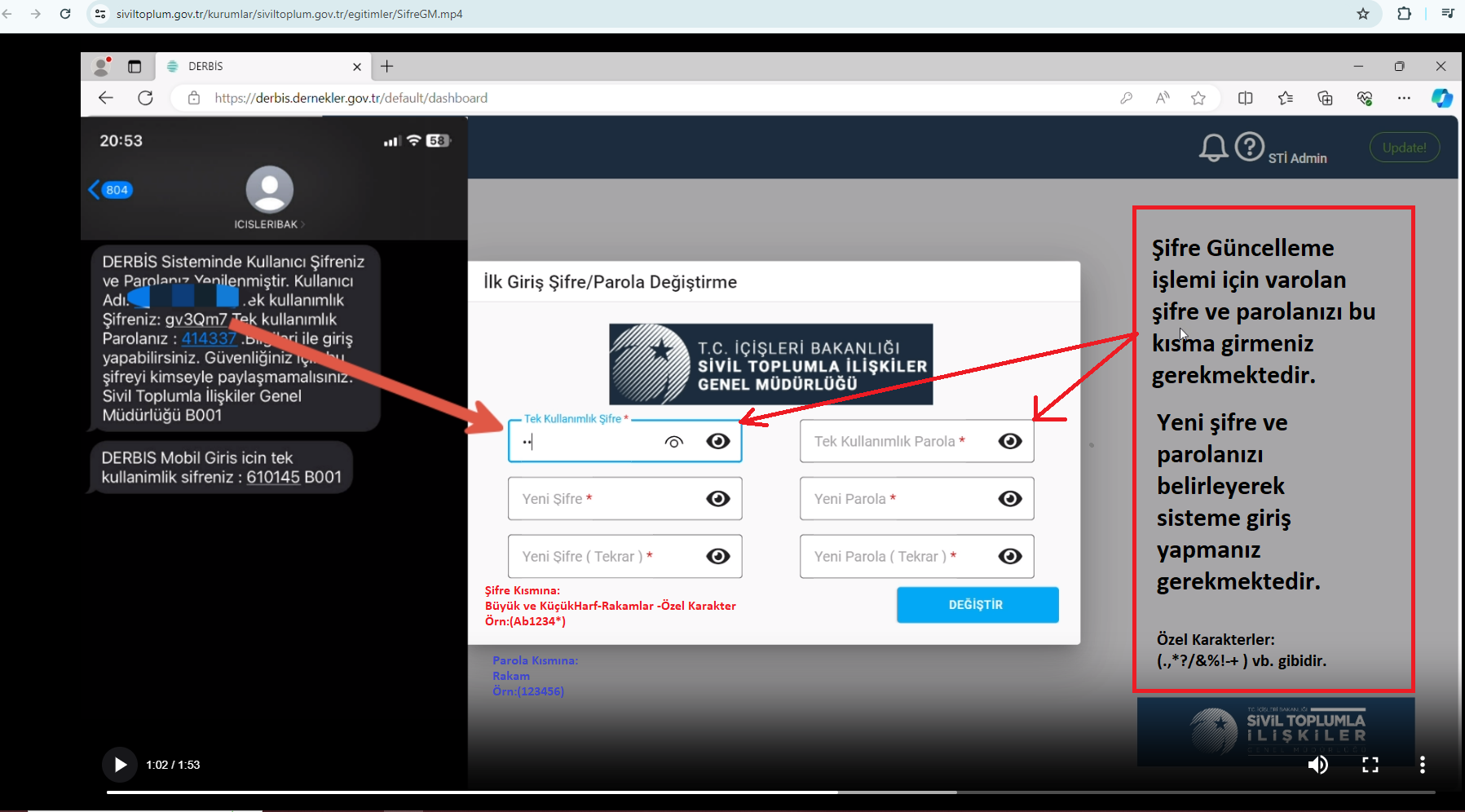This screenshot has width=1465, height=812.
Task: Open media control icon in toolbar
Action: tap(1448, 14)
